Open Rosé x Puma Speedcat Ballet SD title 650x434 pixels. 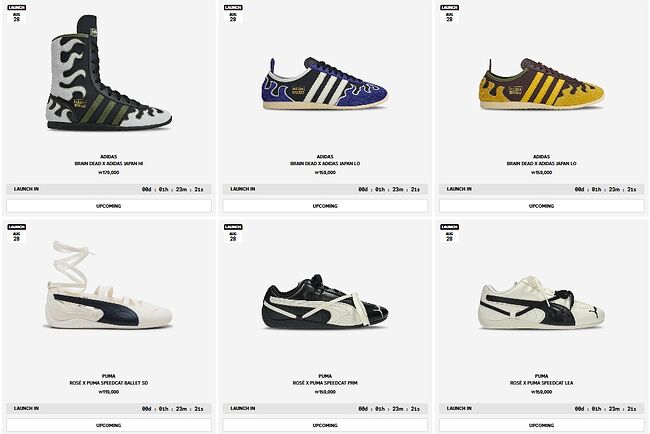[x=109, y=383]
